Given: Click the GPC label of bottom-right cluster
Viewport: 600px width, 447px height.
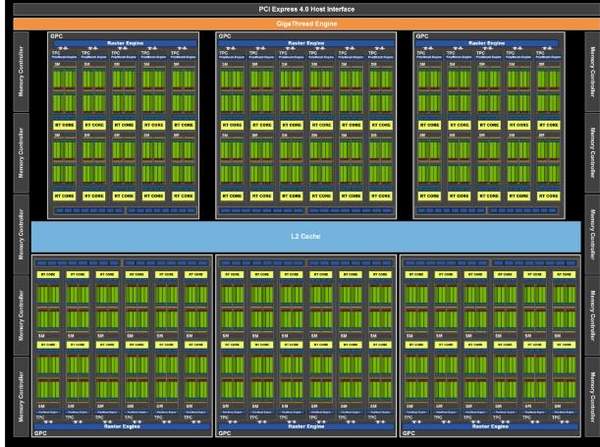Looking at the screenshot, I should click(408, 435).
